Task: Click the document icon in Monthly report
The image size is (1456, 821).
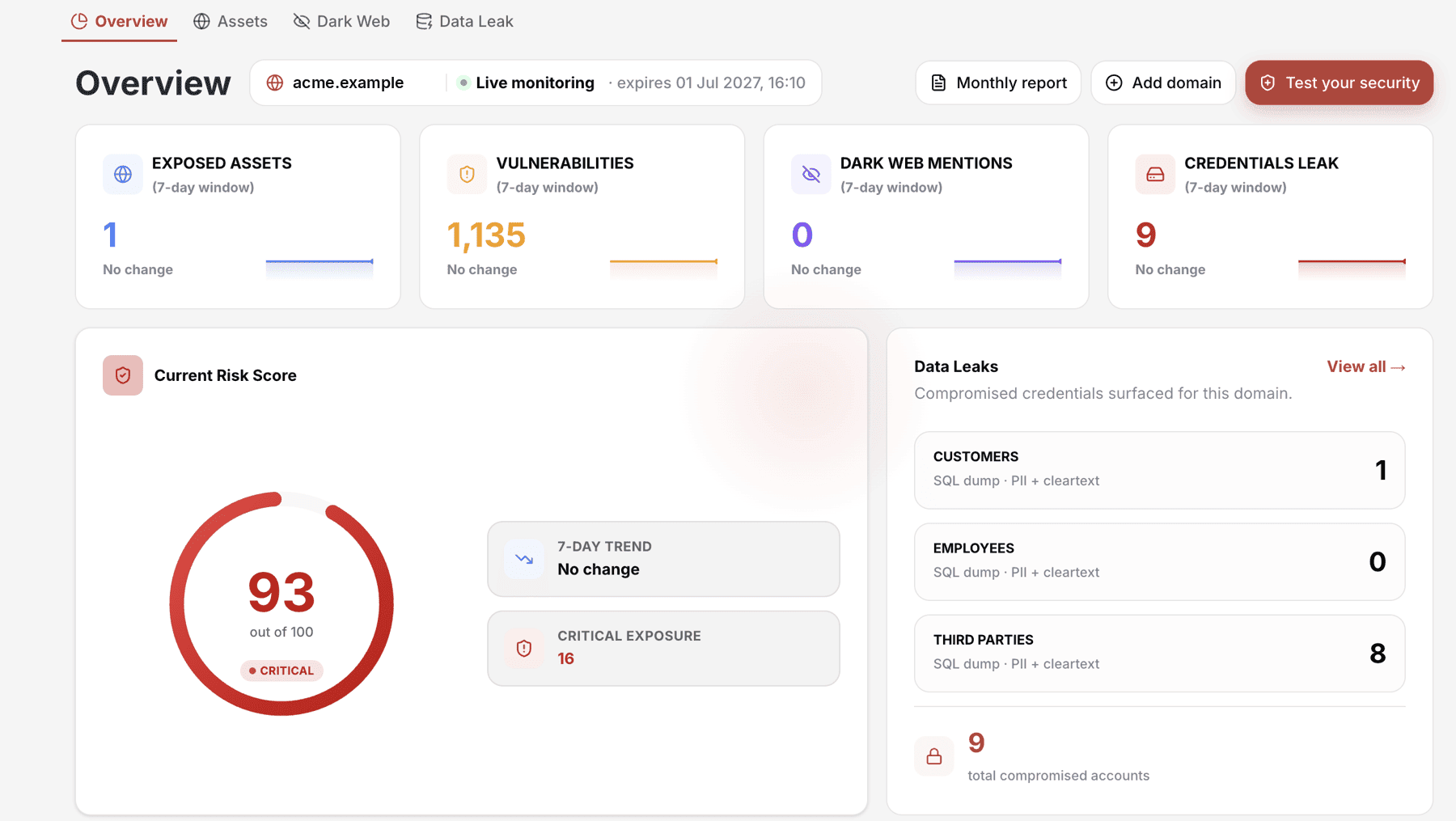Action: (938, 83)
